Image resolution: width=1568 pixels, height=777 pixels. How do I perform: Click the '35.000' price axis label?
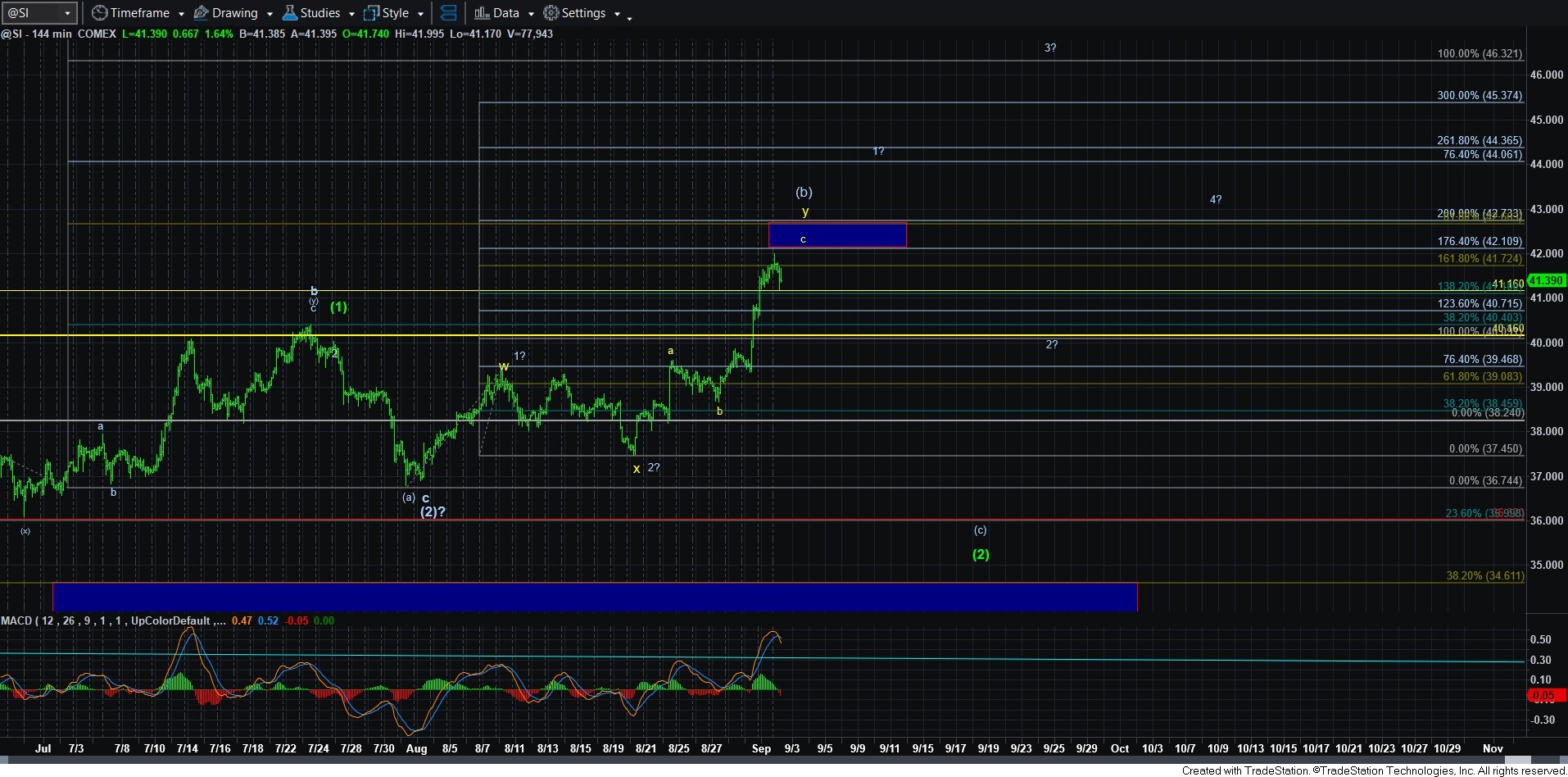1547,565
